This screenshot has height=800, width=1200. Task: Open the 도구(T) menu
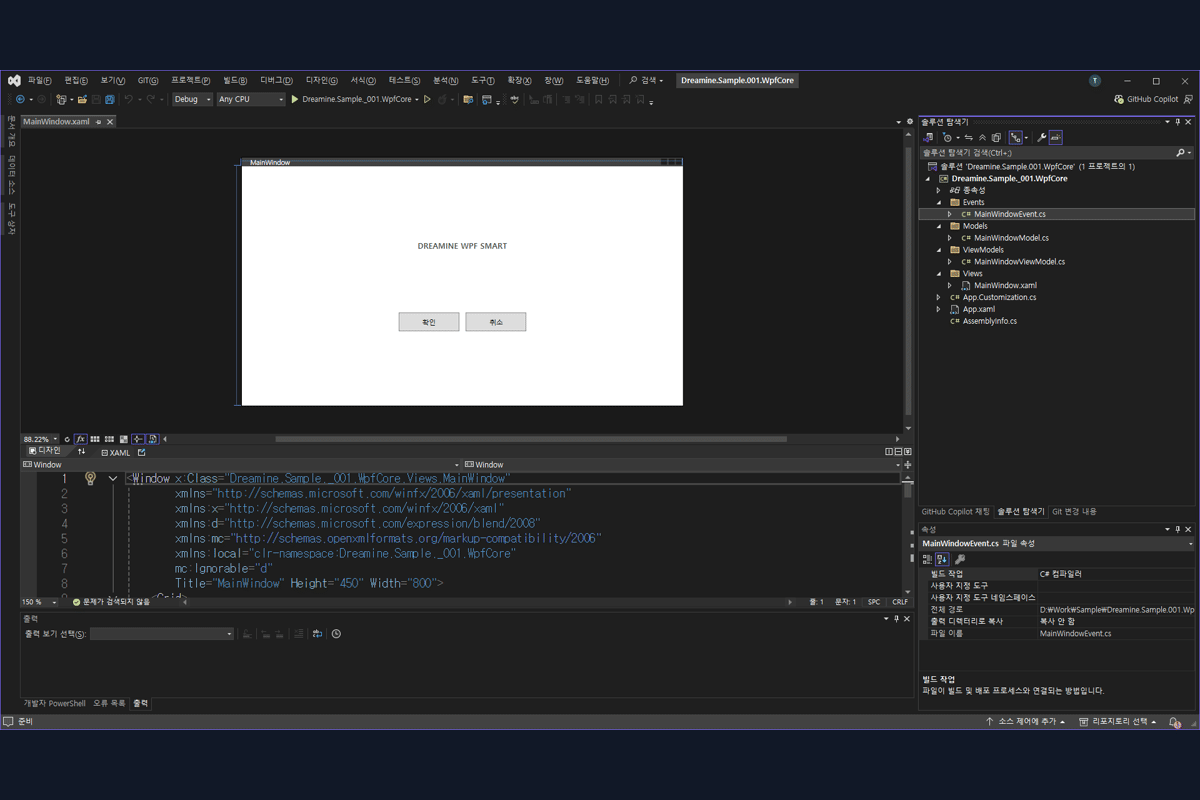[483, 80]
